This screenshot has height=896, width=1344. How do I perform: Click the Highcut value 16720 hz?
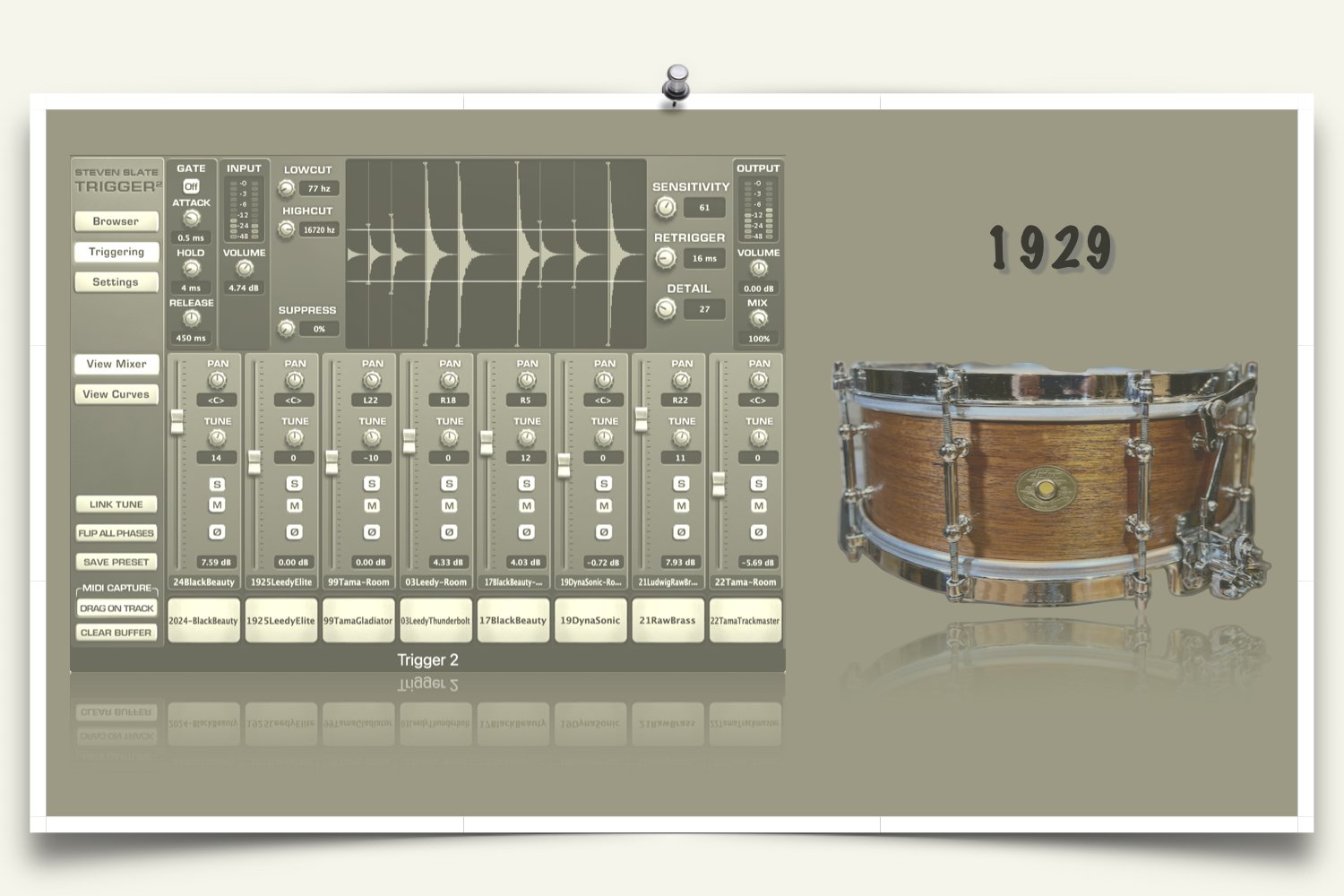pyautogui.click(x=319, y=230)
